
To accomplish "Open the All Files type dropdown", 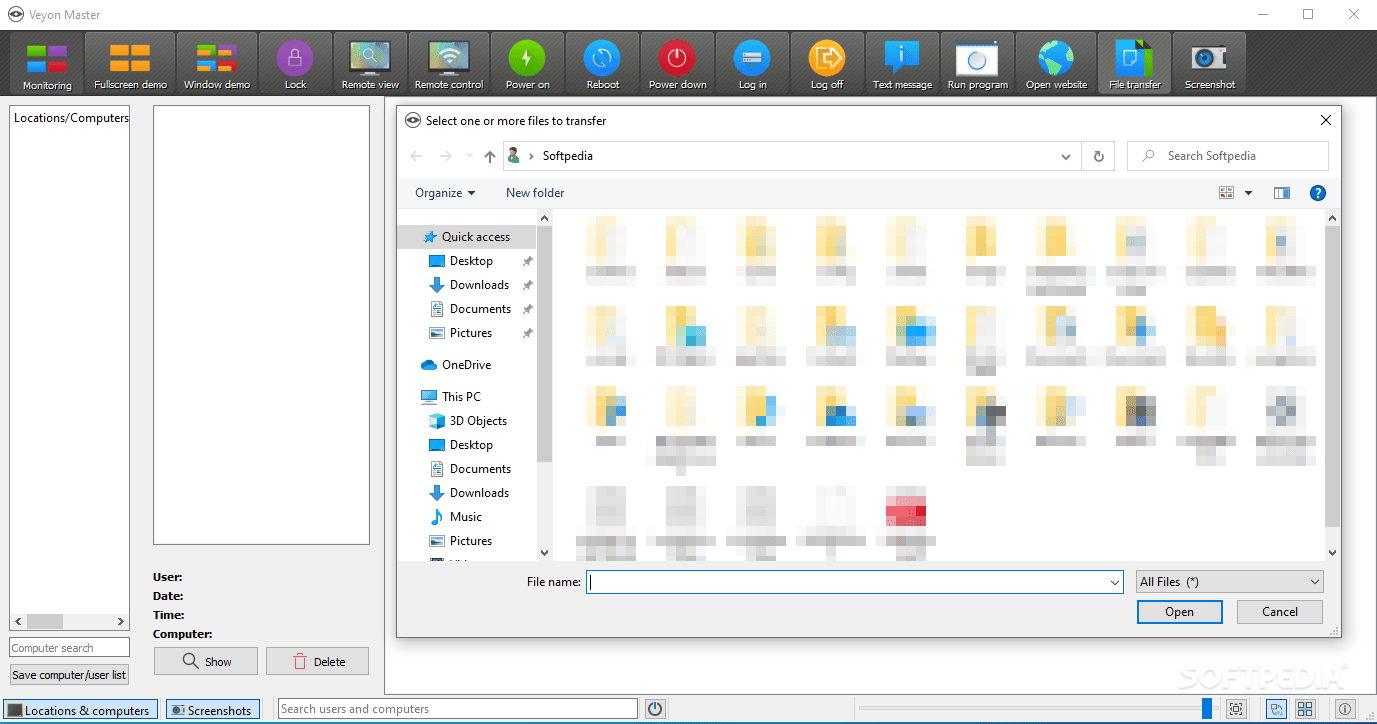I will (1228, 581).
